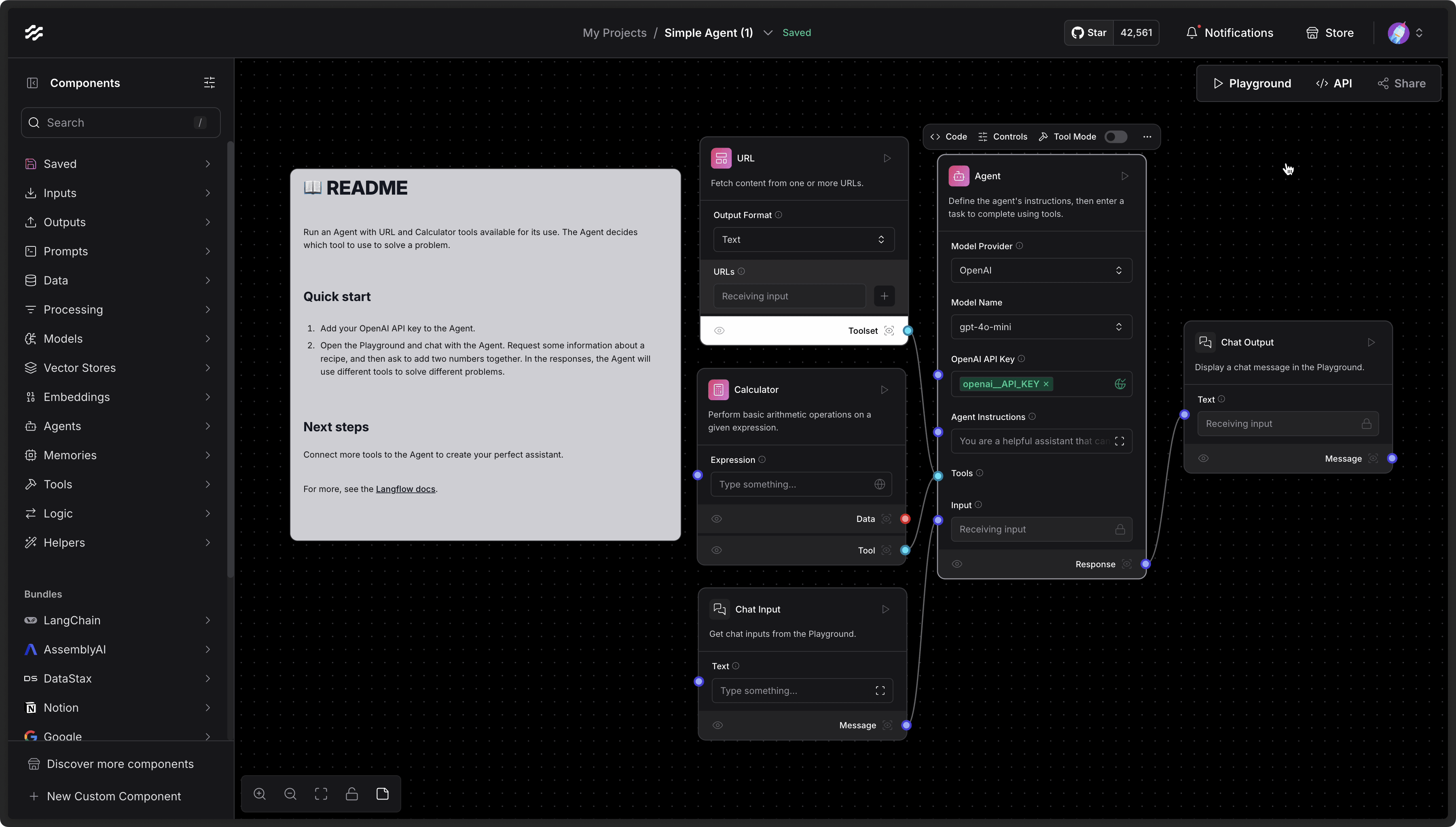Viewport: 1456px width, 827px height.
Task: Open the Controls tab in node toolbar
Action: 1003,137
